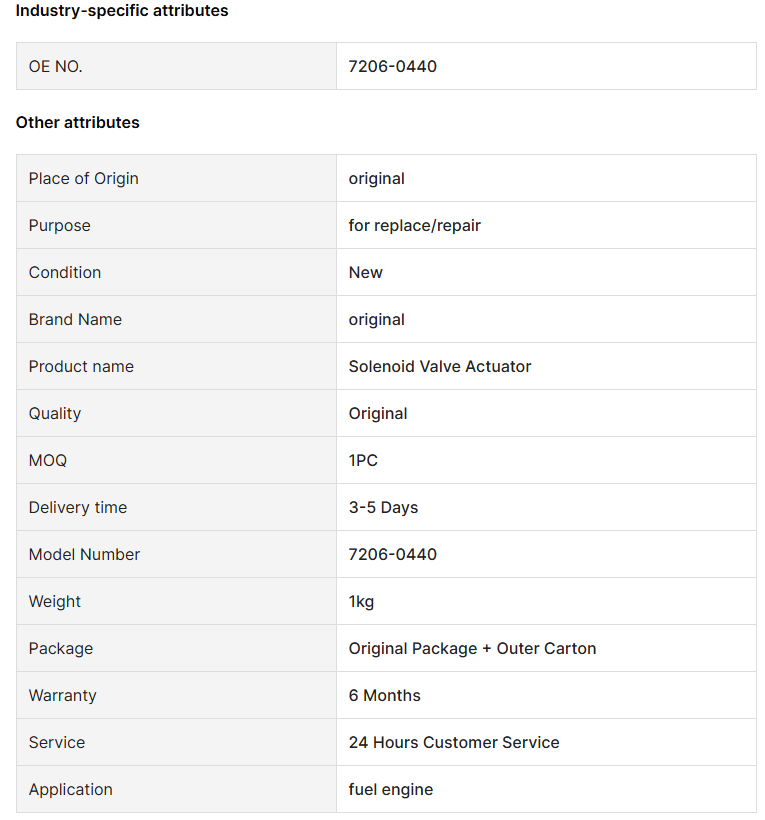Select the Purpose value for replace/repair
The height and width of the screenshot is (820, 765).
(x=415, y=225)
